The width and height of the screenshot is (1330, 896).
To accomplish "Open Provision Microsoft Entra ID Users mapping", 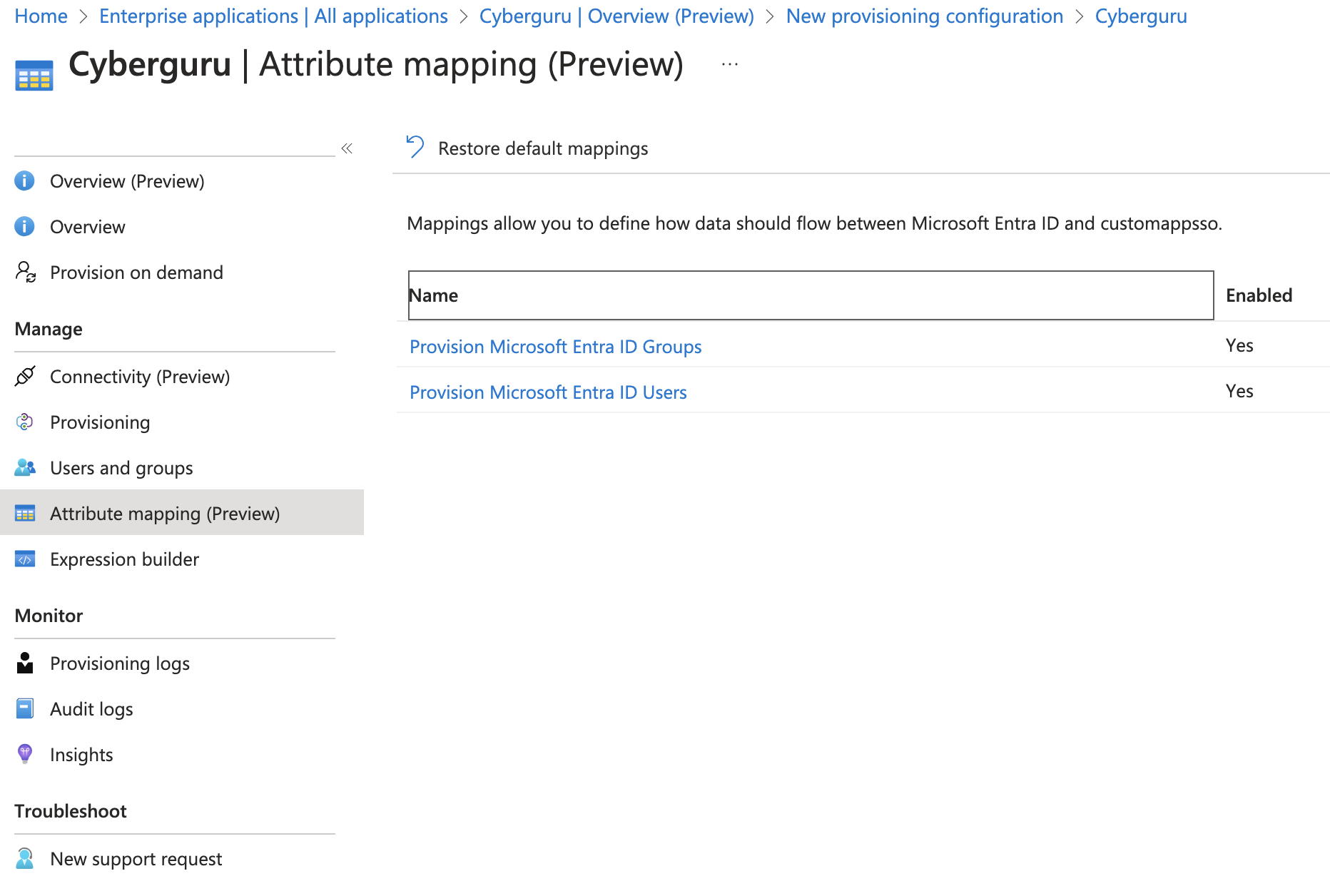I will point(548,392).
